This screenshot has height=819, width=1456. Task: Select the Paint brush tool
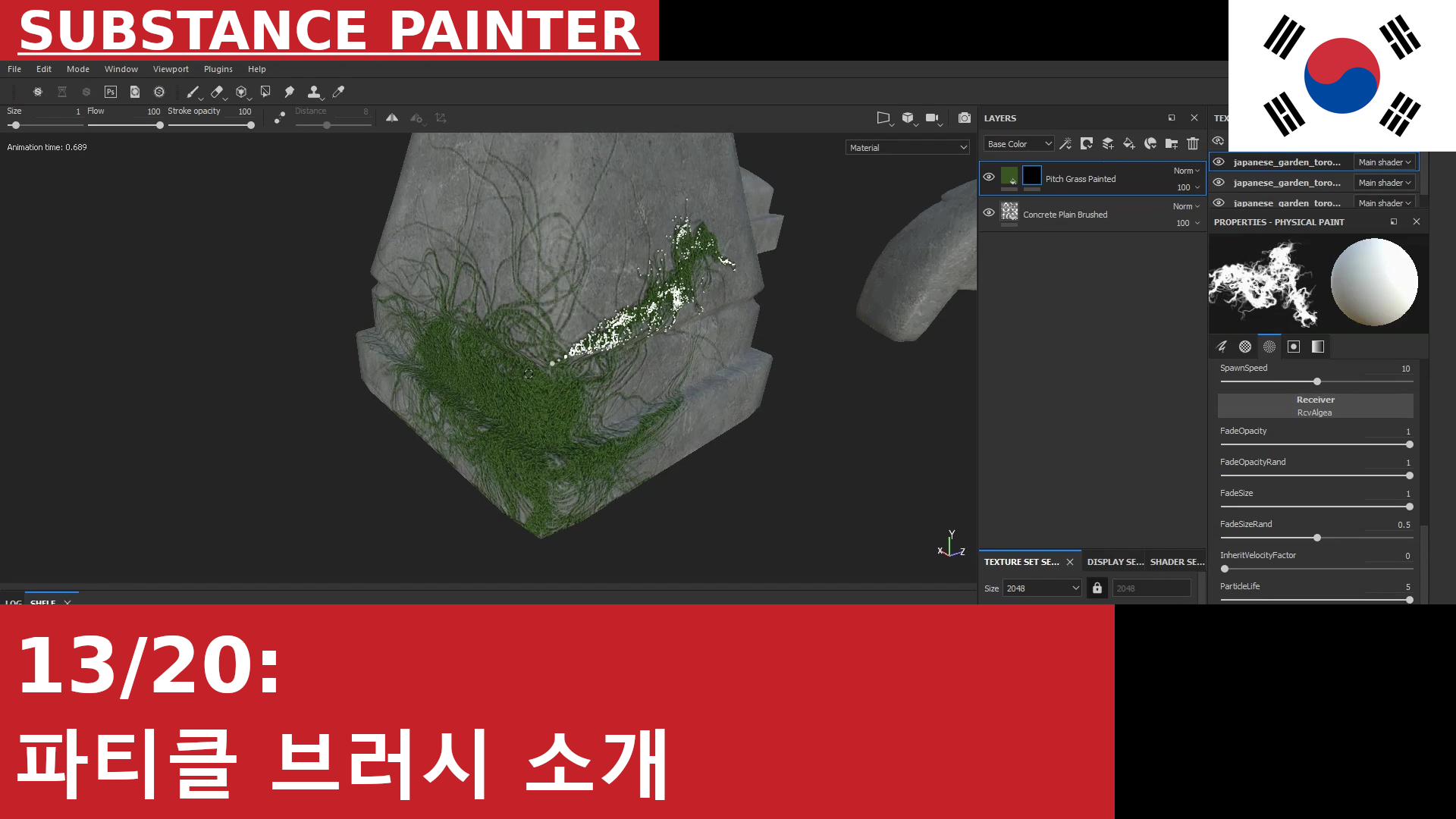[193, 92]
